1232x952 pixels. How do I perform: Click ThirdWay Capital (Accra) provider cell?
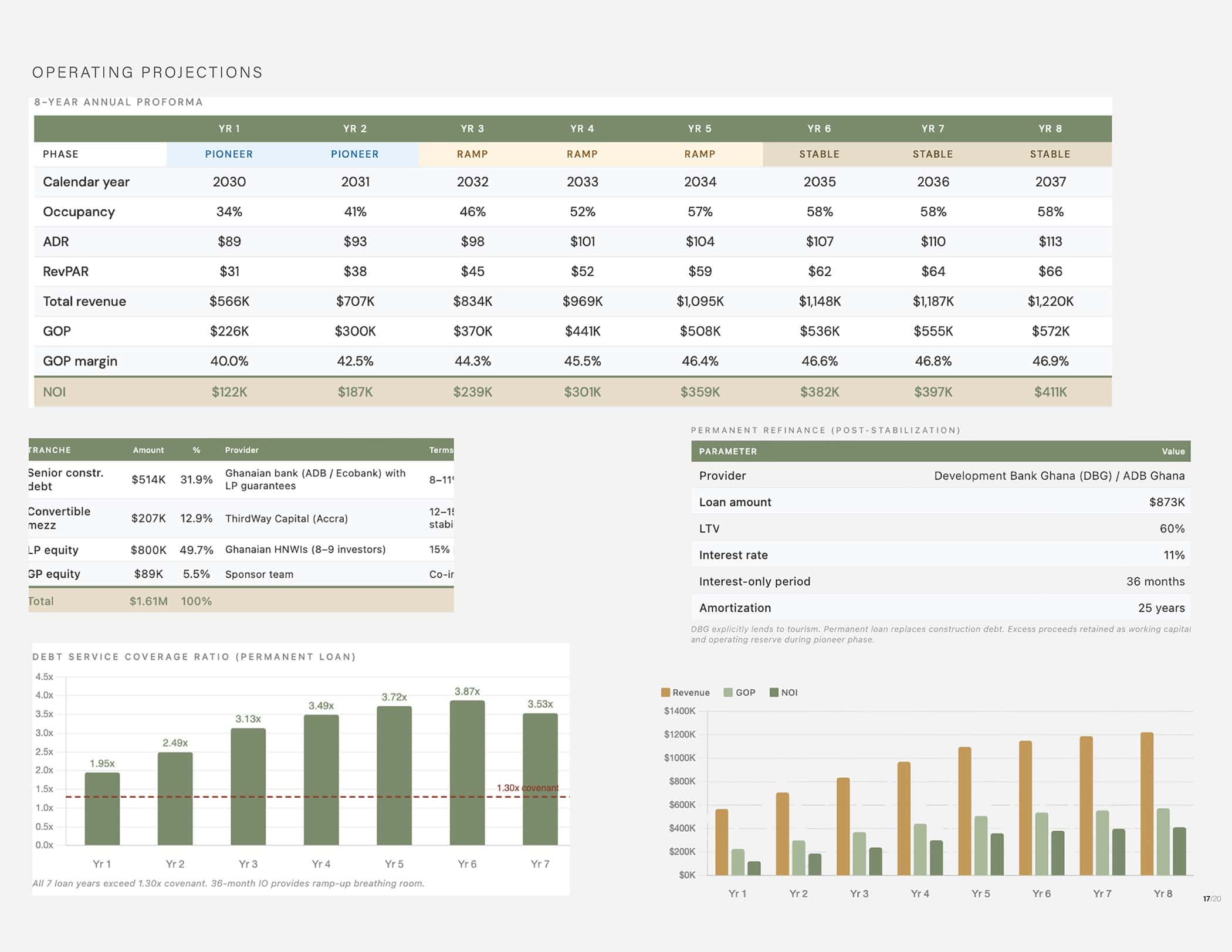coord(286,519)
